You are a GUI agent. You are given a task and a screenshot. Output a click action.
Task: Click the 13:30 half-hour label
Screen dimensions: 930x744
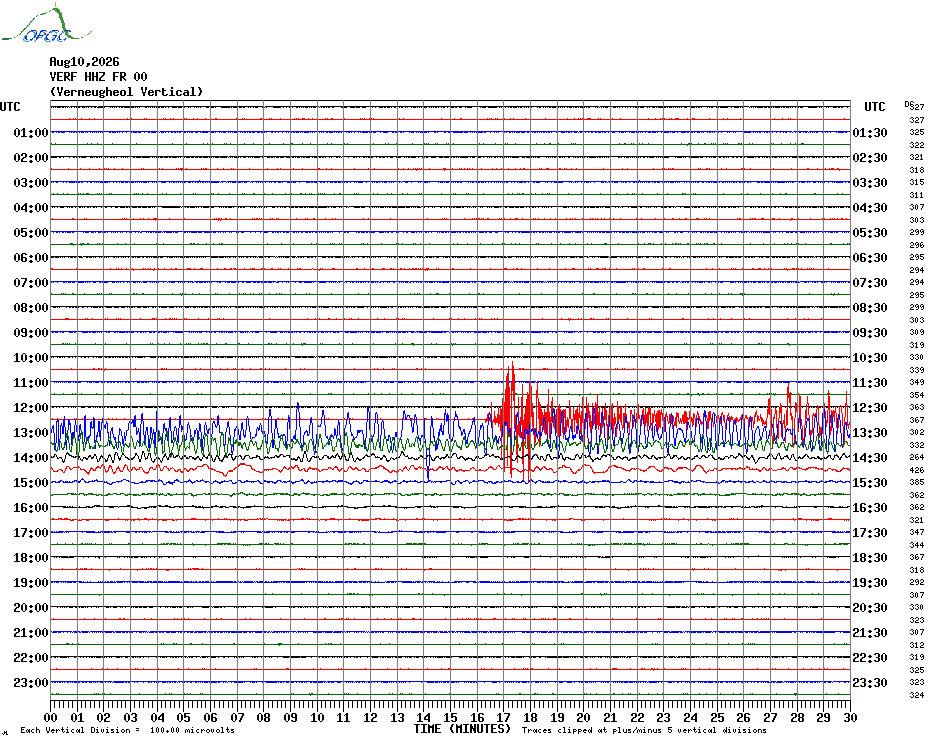click(x=870, y=433)
